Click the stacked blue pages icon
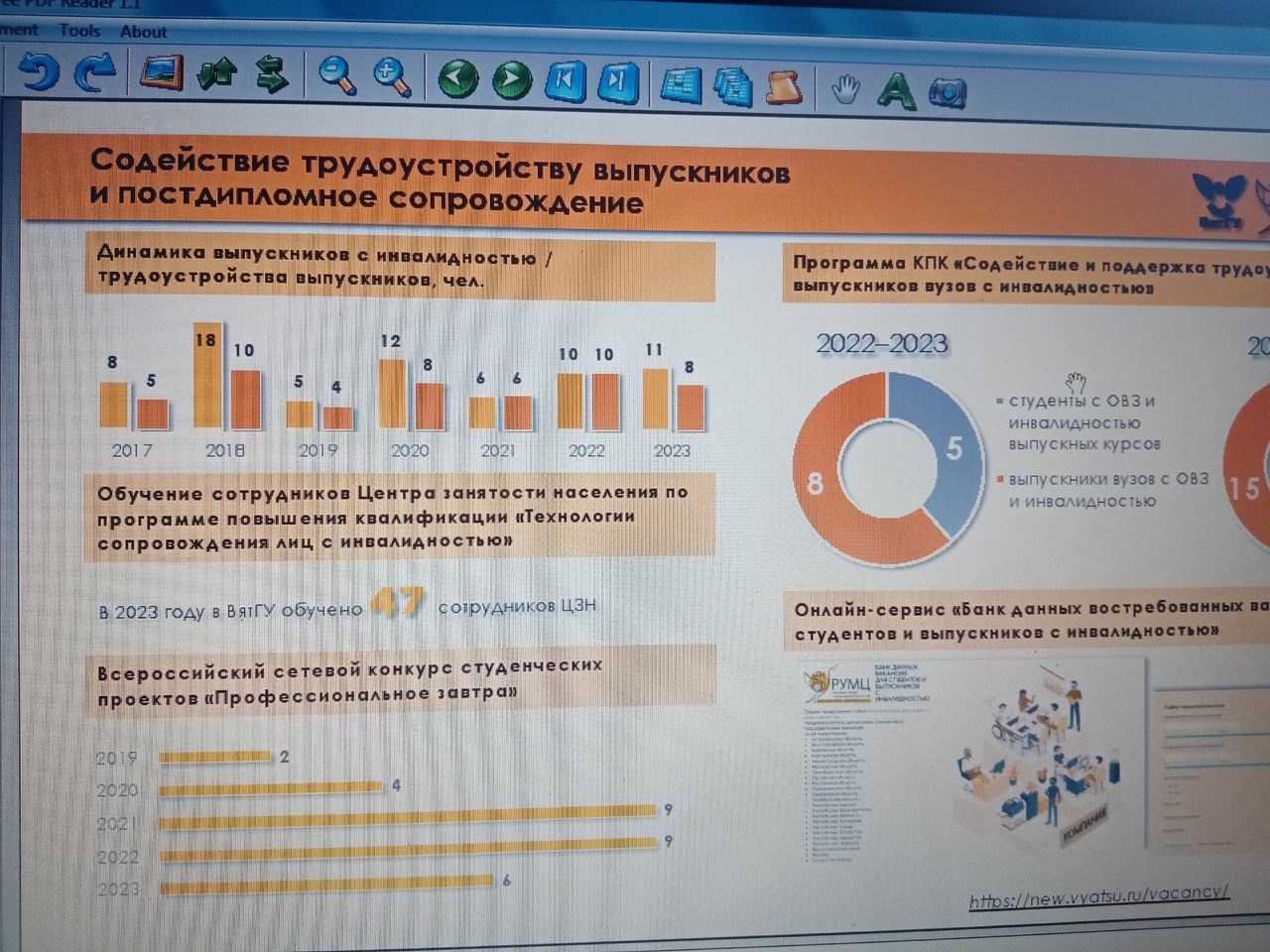Screen dimensions: 1270x952 (x=732, y=86)
